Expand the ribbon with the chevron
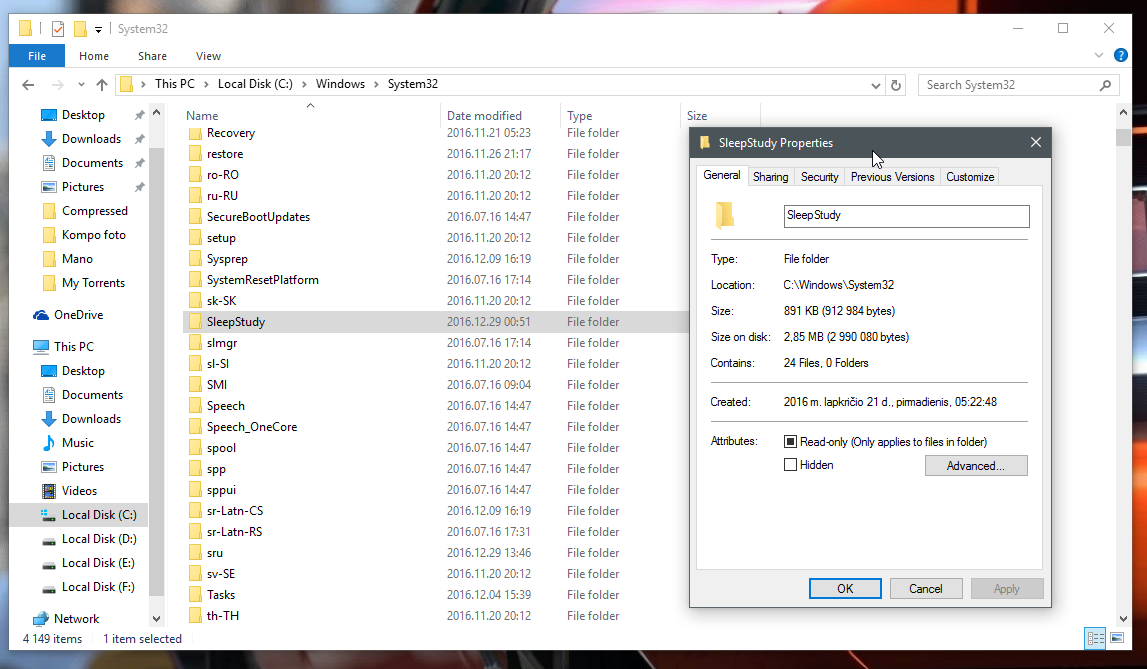The width and height of the screenshot is (1147, 669). click(1099, 56)
